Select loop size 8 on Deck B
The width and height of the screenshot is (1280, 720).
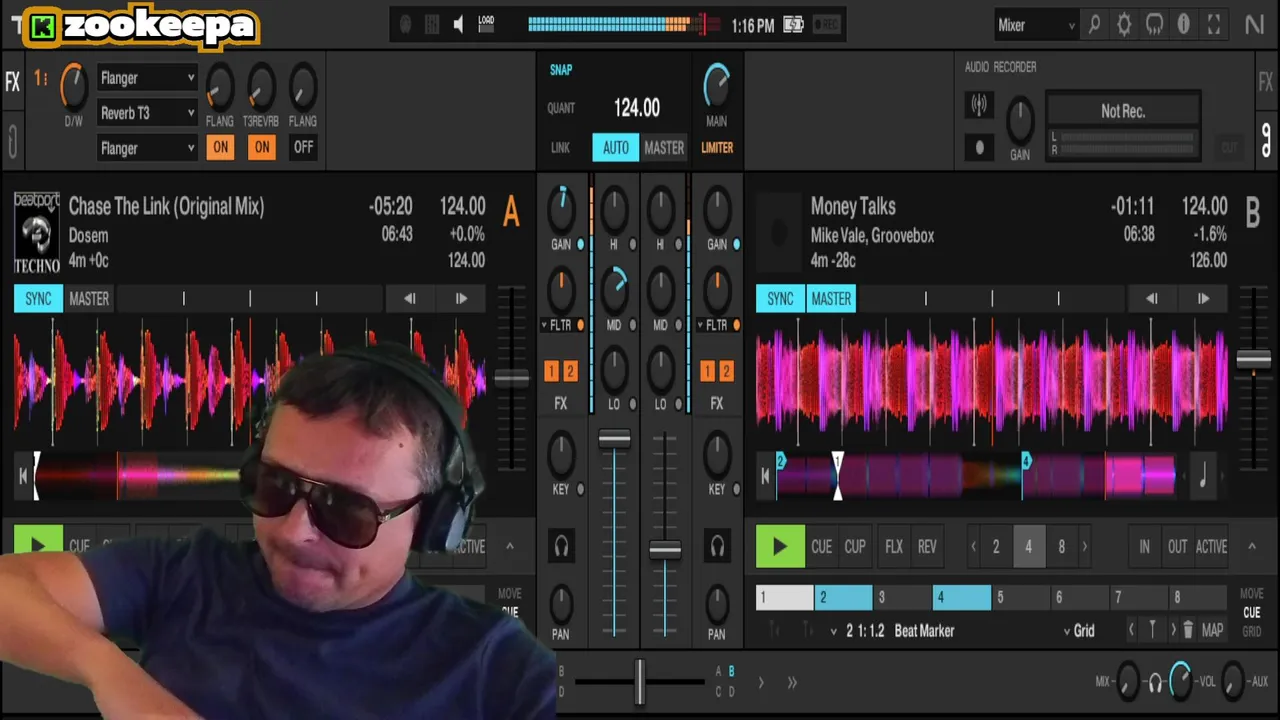point(1061,547)
